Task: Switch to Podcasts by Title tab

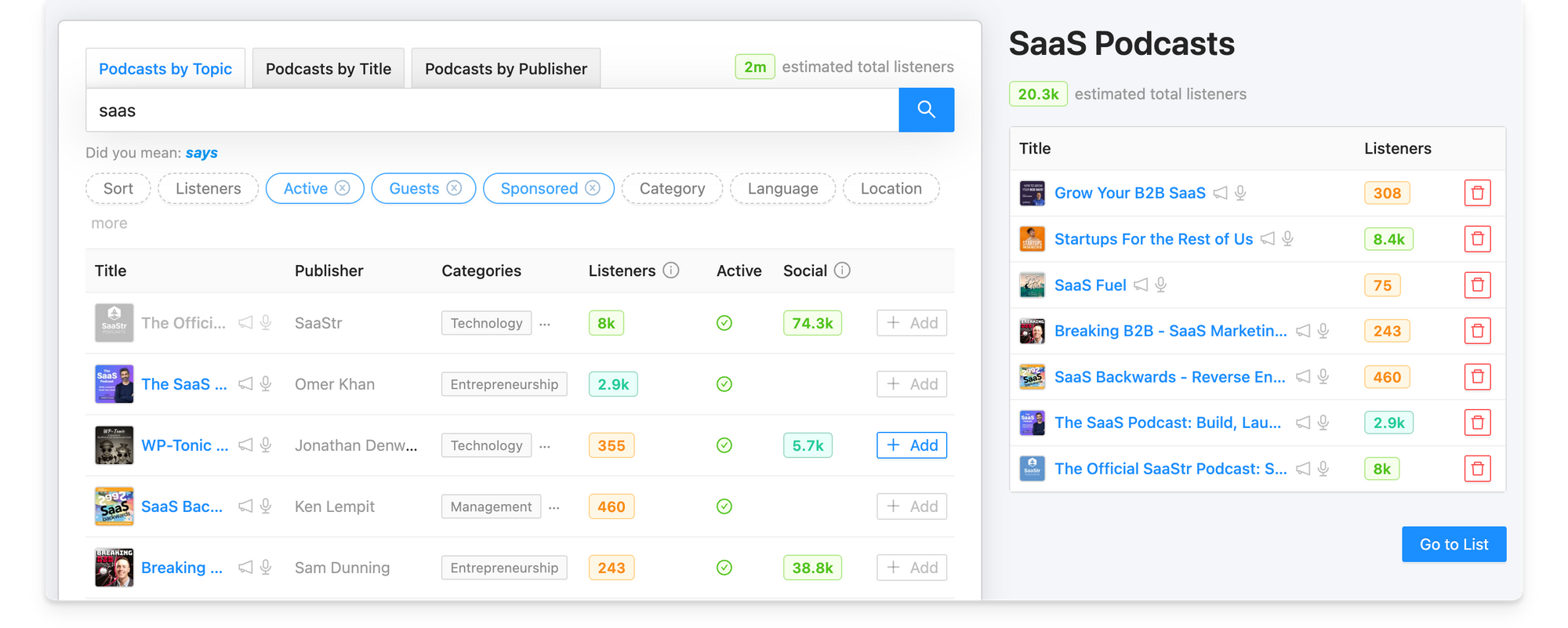Action: (x=328, y=69)
